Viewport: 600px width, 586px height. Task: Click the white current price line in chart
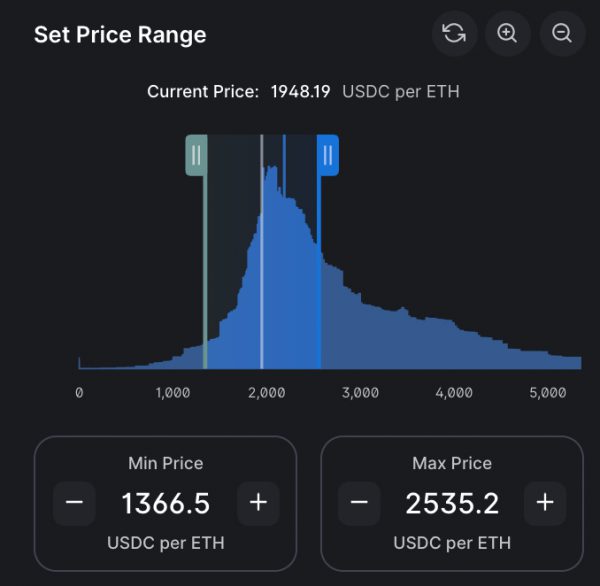pyautogui.click(x=262, y=260)
